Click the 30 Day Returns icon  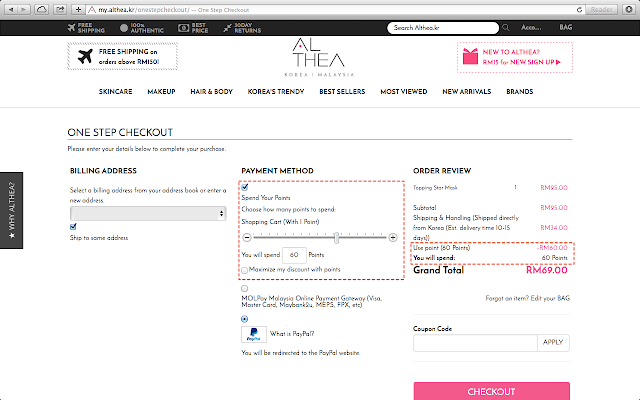tap(227, 27)
